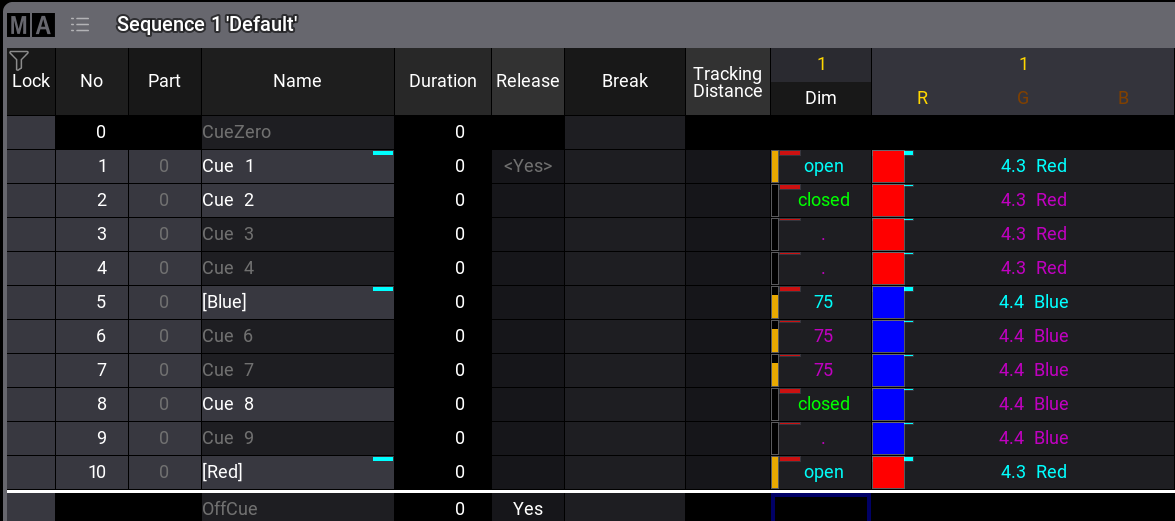Click the 'closed' Dim value of Cue 8
The image size is (1175, 521).
click(824, 404)
